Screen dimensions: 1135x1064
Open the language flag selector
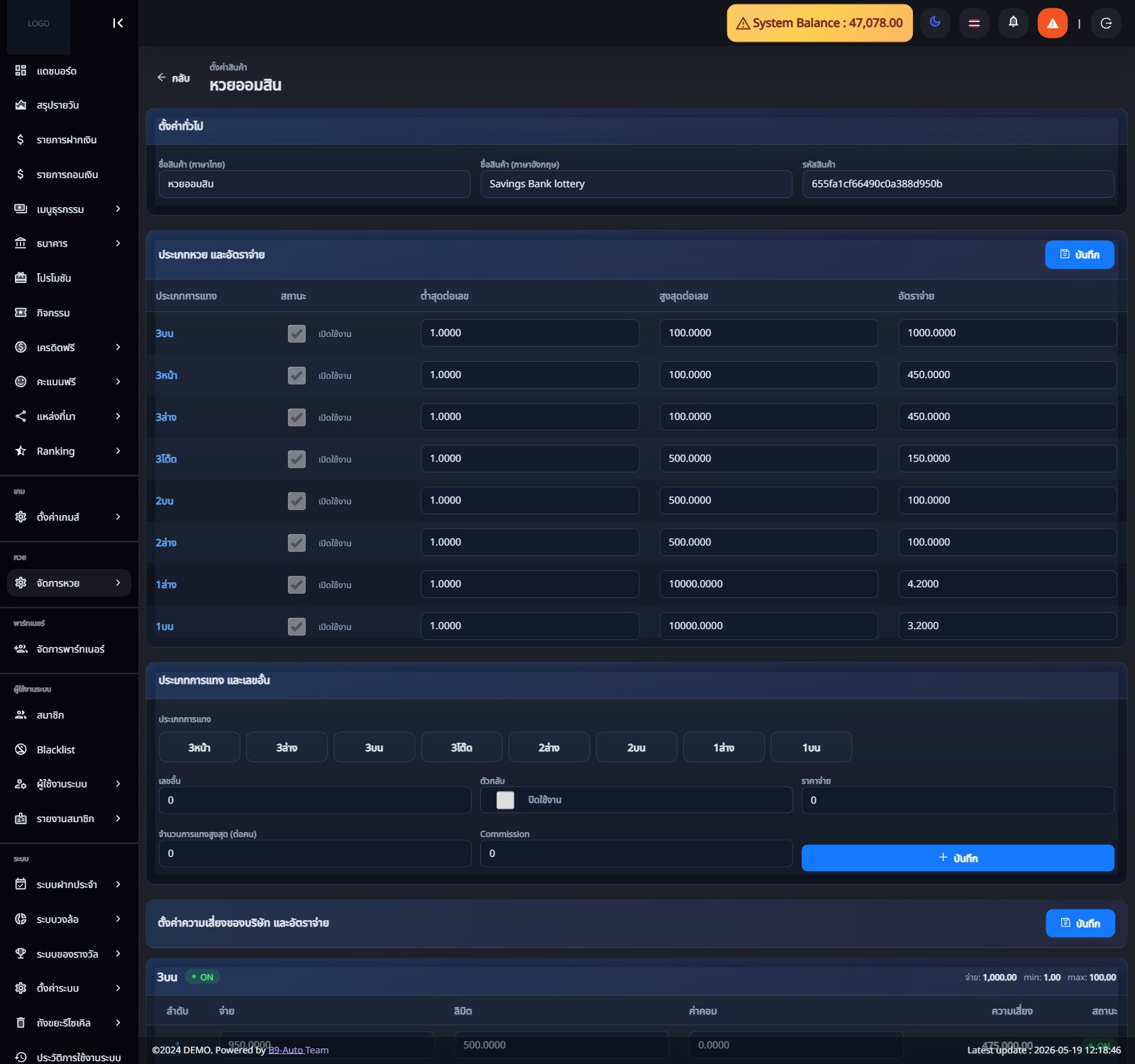[974, 23]
